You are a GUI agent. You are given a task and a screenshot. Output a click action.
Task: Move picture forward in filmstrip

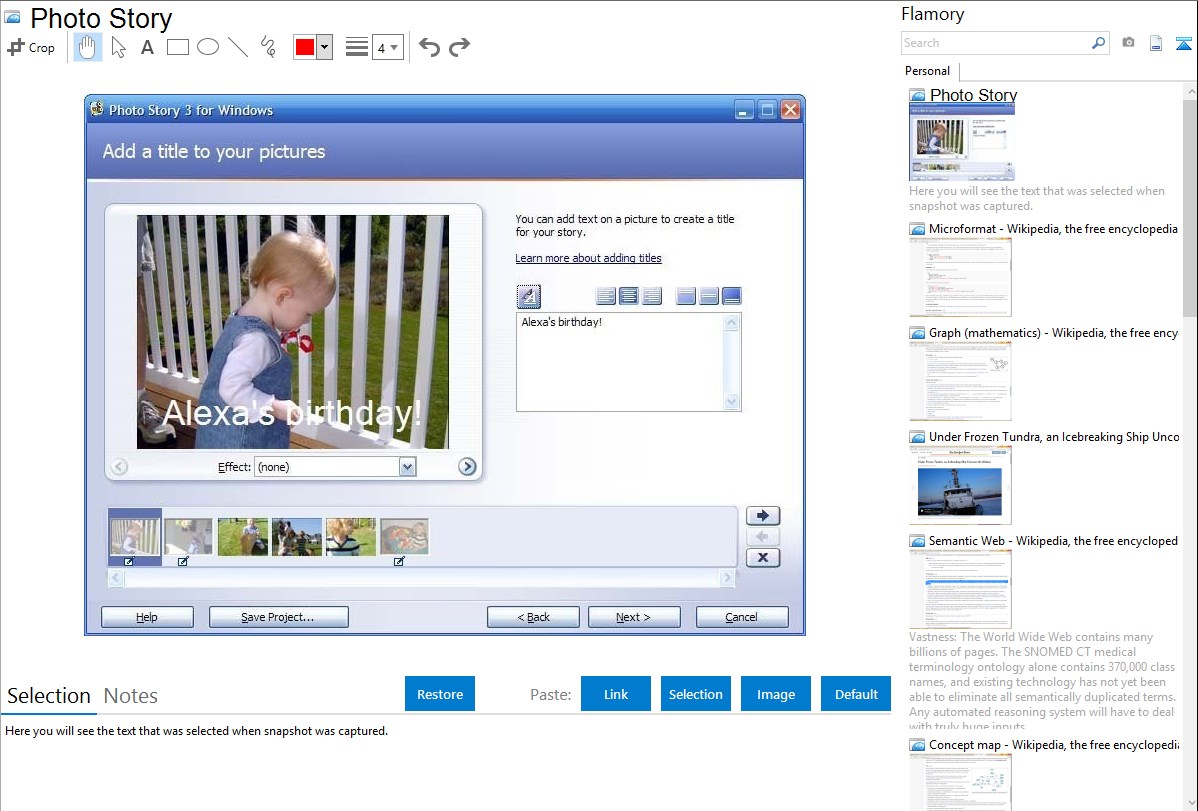pyautogui.click(x=763, y=515)
